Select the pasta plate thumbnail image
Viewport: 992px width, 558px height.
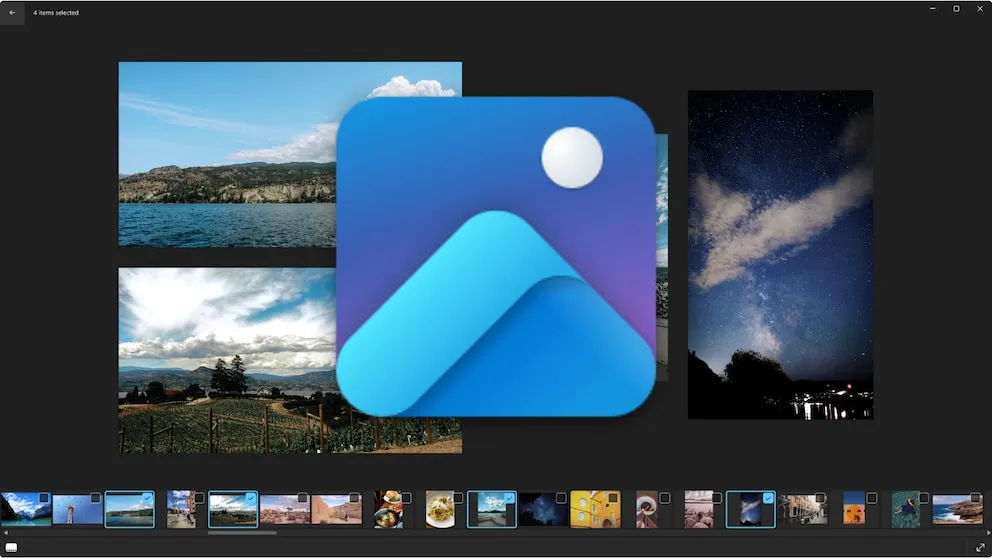440,510
